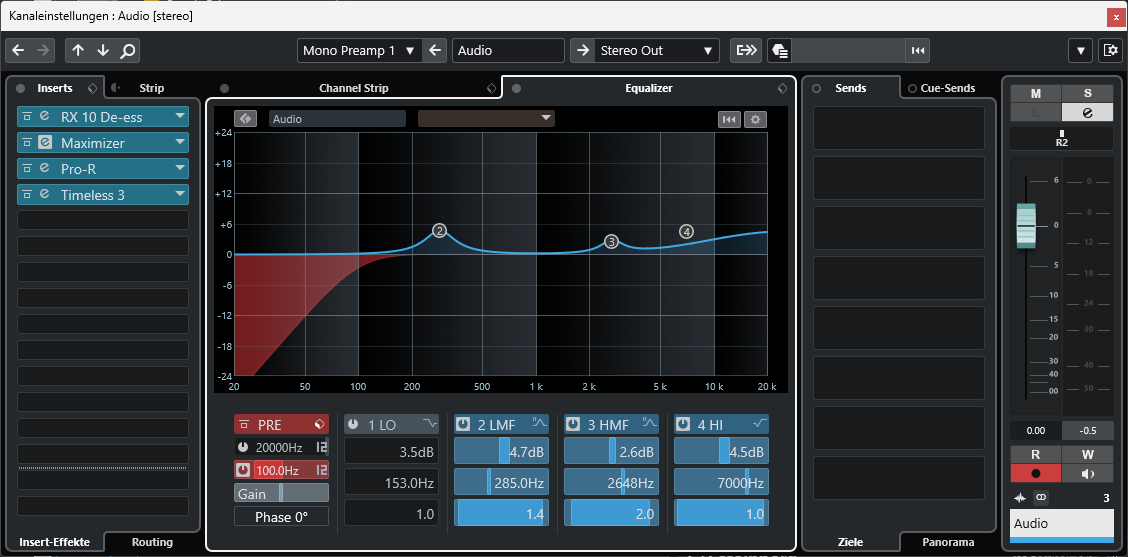Screen dimensions: 1128x557
Task: Solo channel with the S button
Action: click(x=1088, y=93)
